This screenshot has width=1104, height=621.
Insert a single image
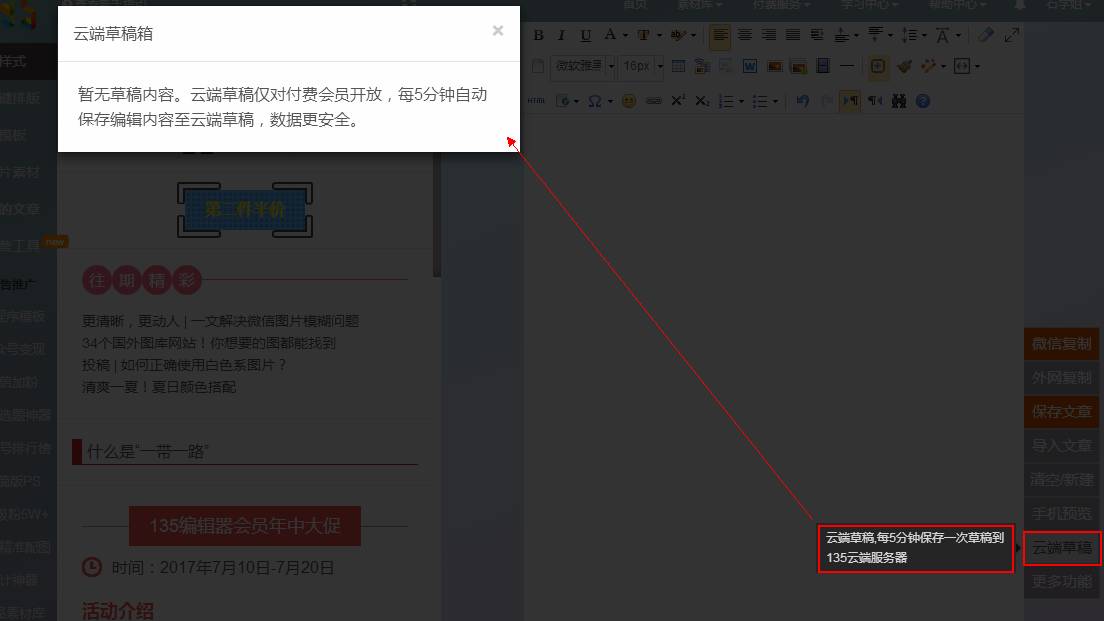point(774,66)
